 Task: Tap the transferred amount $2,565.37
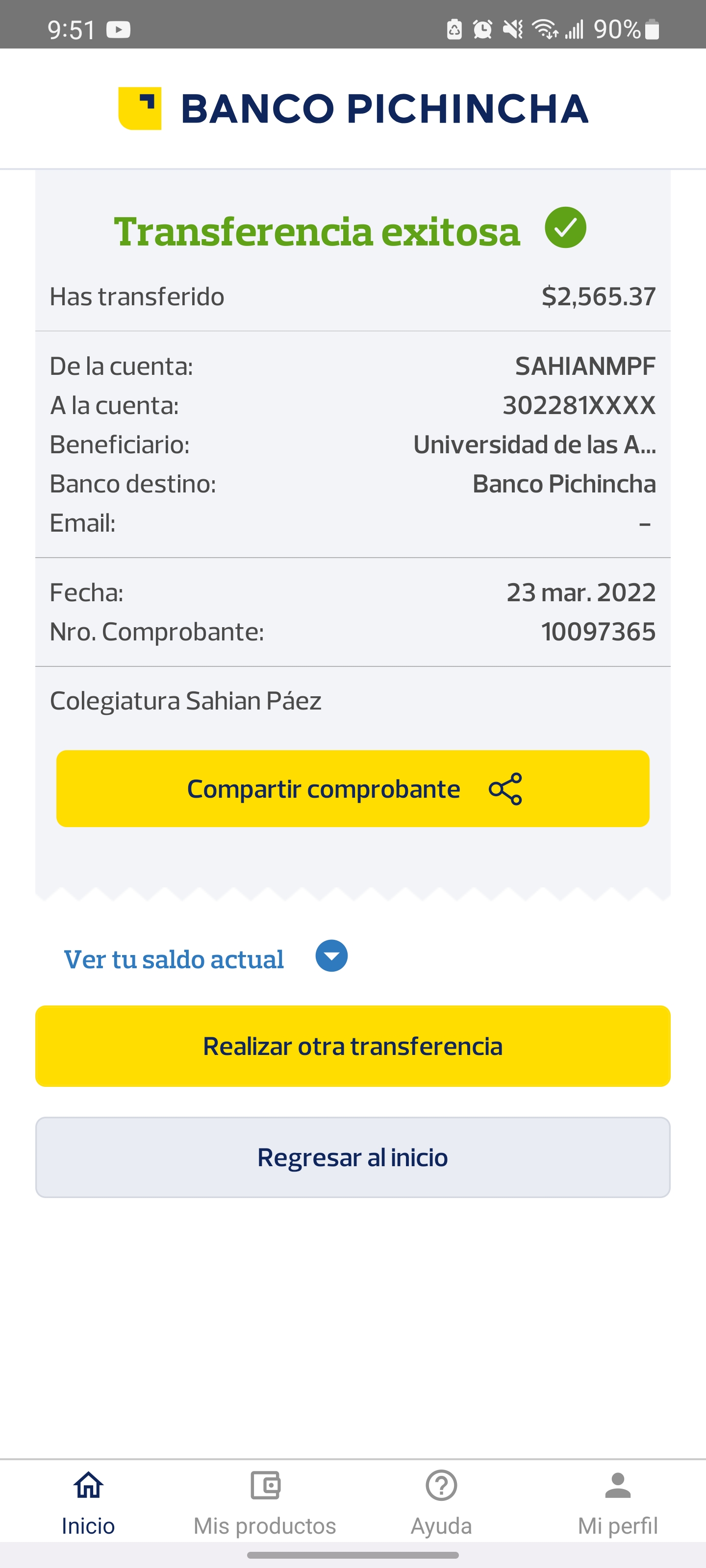tap(598, 296)
